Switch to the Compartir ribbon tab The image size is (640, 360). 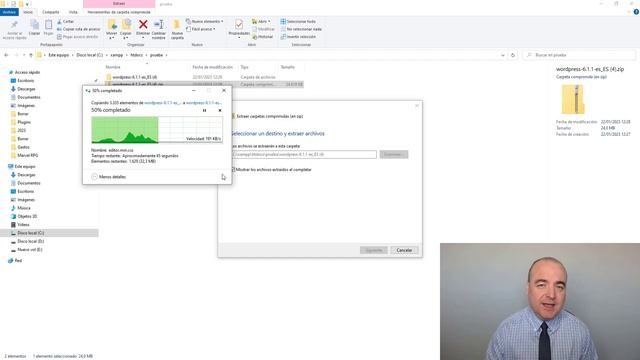point(51,12)
